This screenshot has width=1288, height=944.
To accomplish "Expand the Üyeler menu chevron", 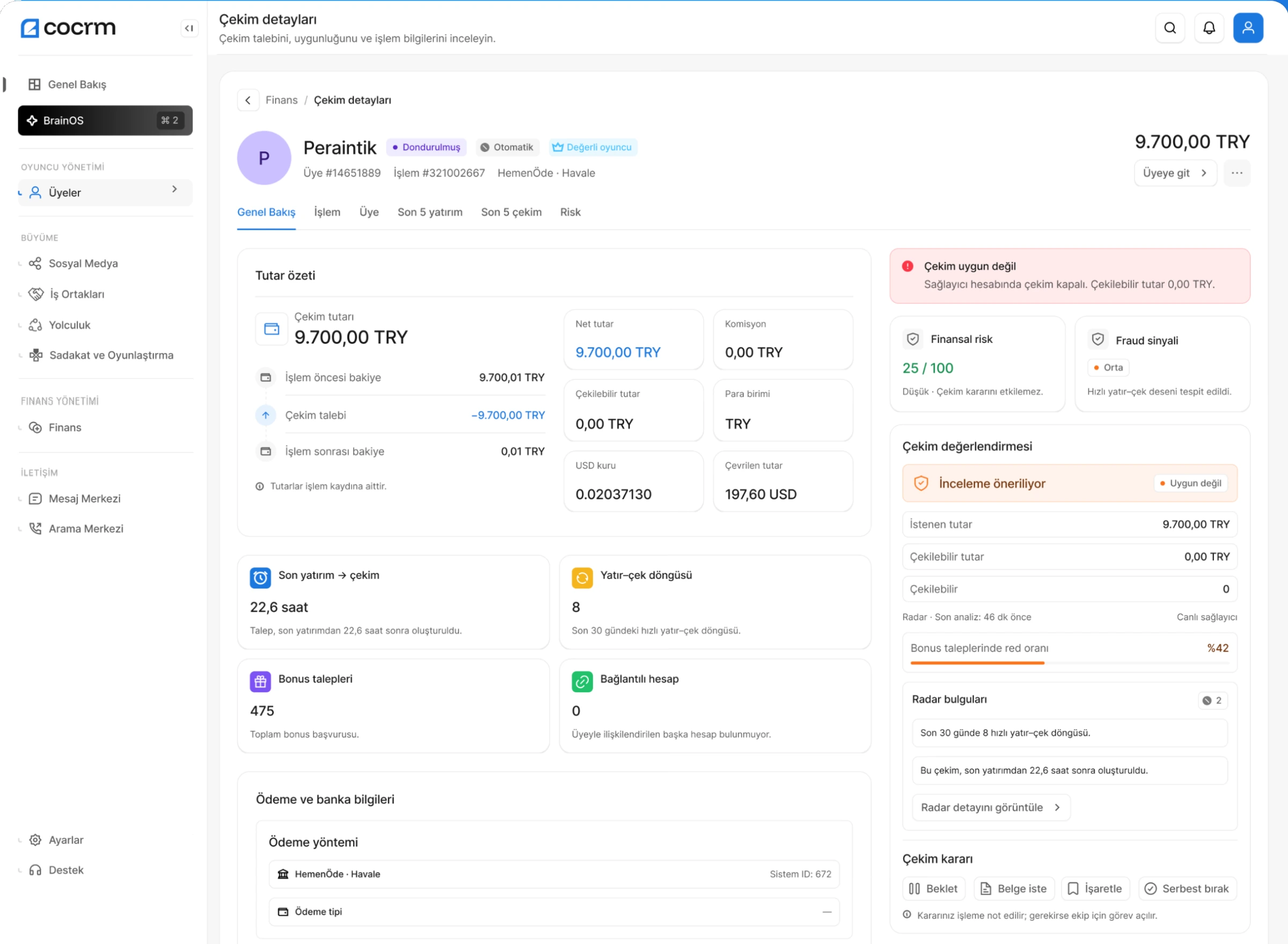I will pos(175,189).
